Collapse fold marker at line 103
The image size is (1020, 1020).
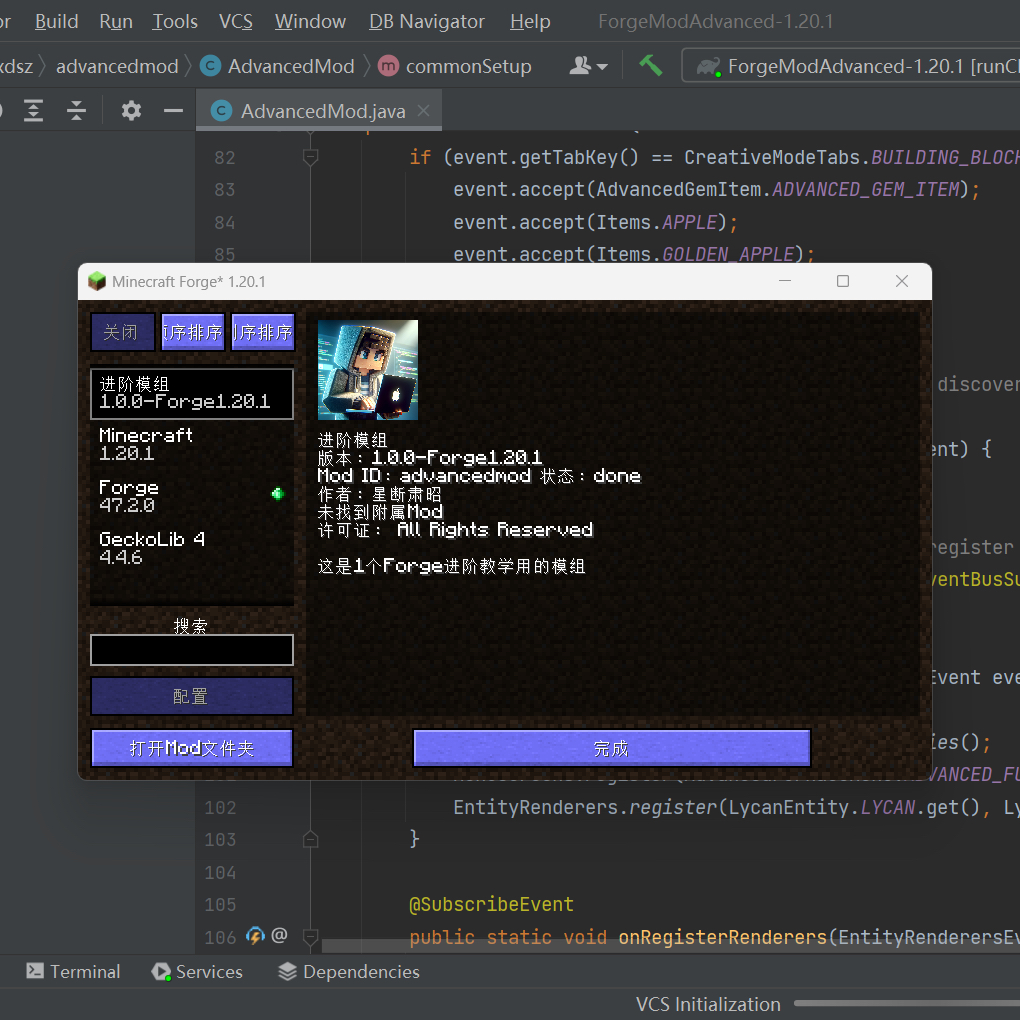[310, 839]
